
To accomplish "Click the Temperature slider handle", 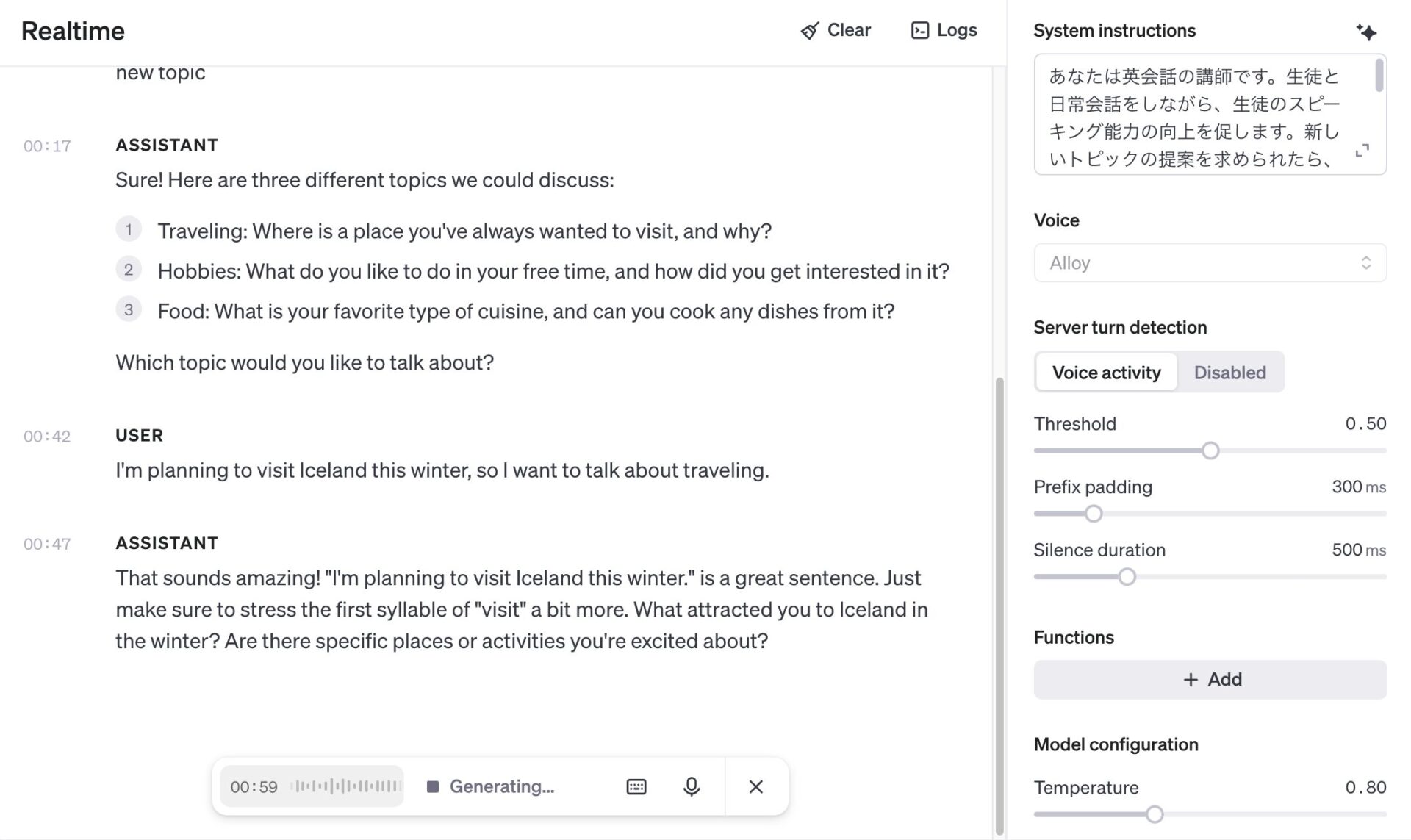I will tap(1155, 814).
